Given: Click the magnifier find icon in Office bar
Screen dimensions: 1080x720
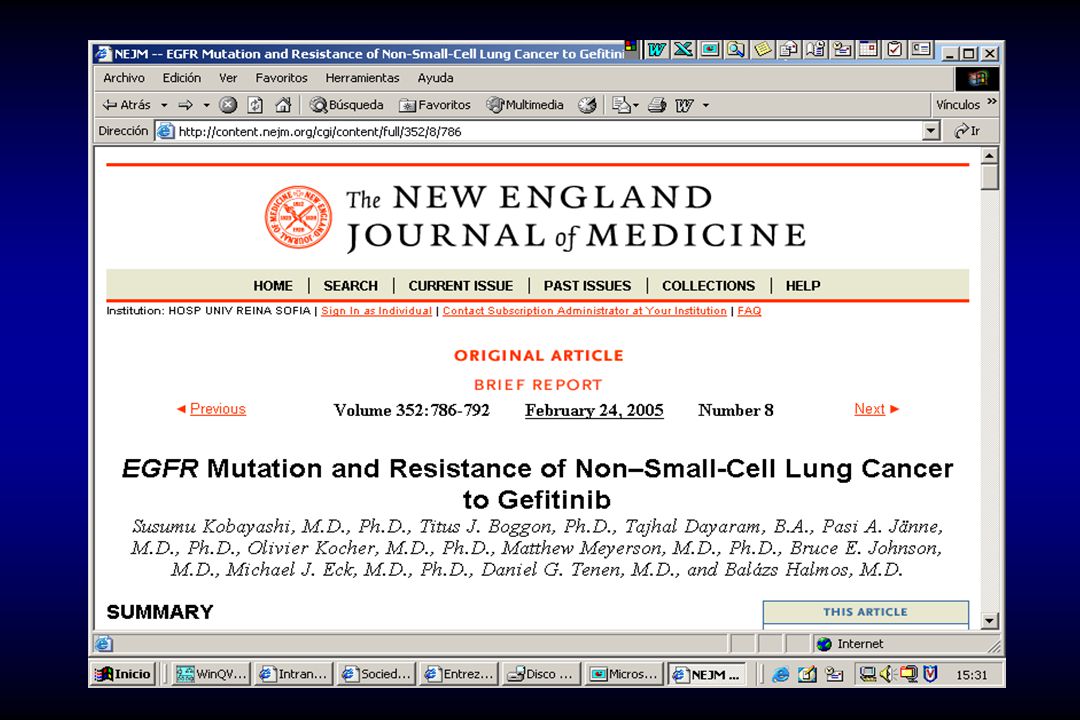Looking at the screenshot, I should (x=736, y=50).
